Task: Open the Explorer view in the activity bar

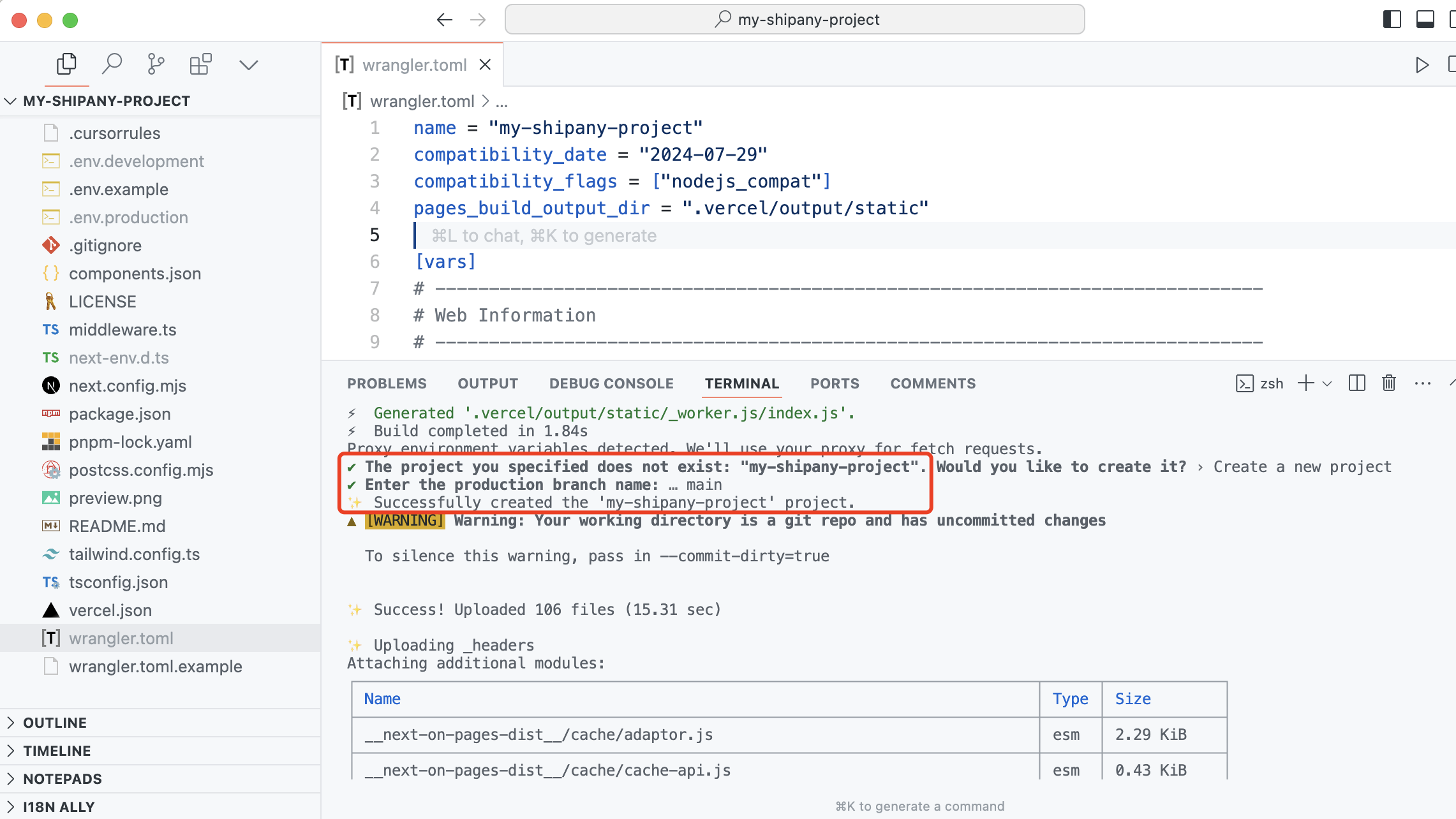Action: (x=66, y=64)
